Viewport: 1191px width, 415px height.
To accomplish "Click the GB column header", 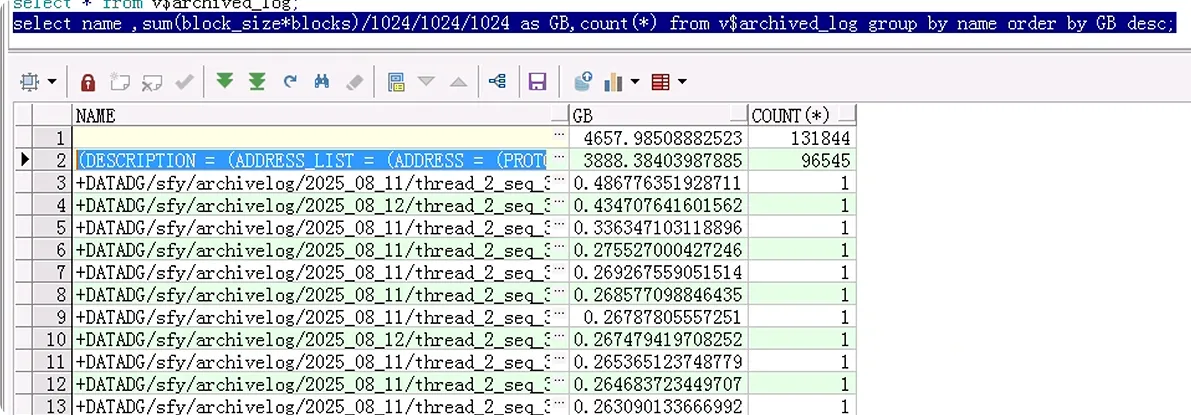I will pyautogui.click(x=659, y=116).
